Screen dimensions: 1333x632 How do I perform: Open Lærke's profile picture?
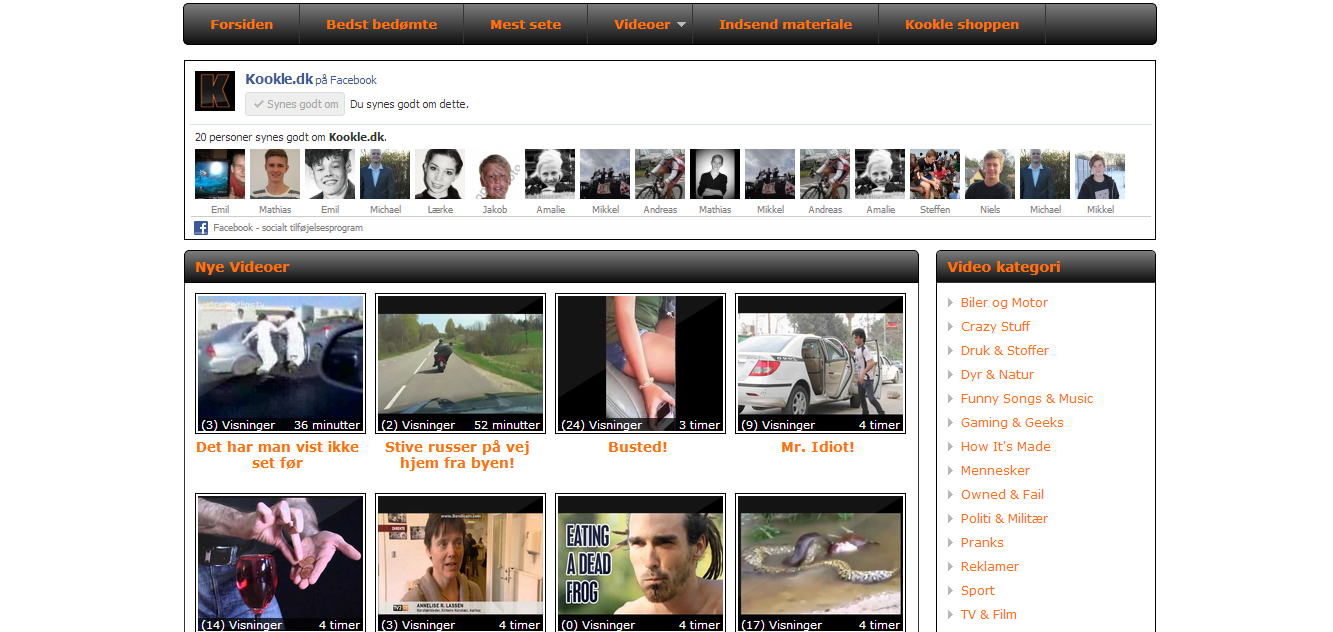click(x=440, y=174)
